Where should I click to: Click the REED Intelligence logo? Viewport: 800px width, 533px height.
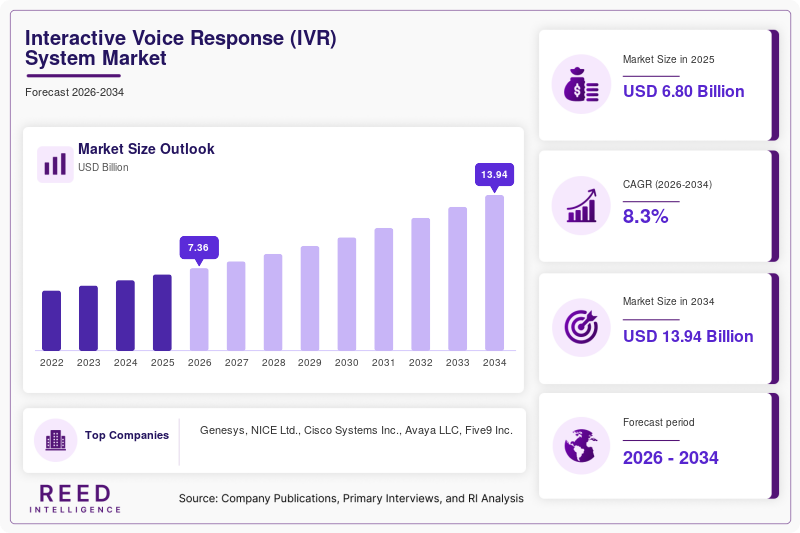point(75,498)
